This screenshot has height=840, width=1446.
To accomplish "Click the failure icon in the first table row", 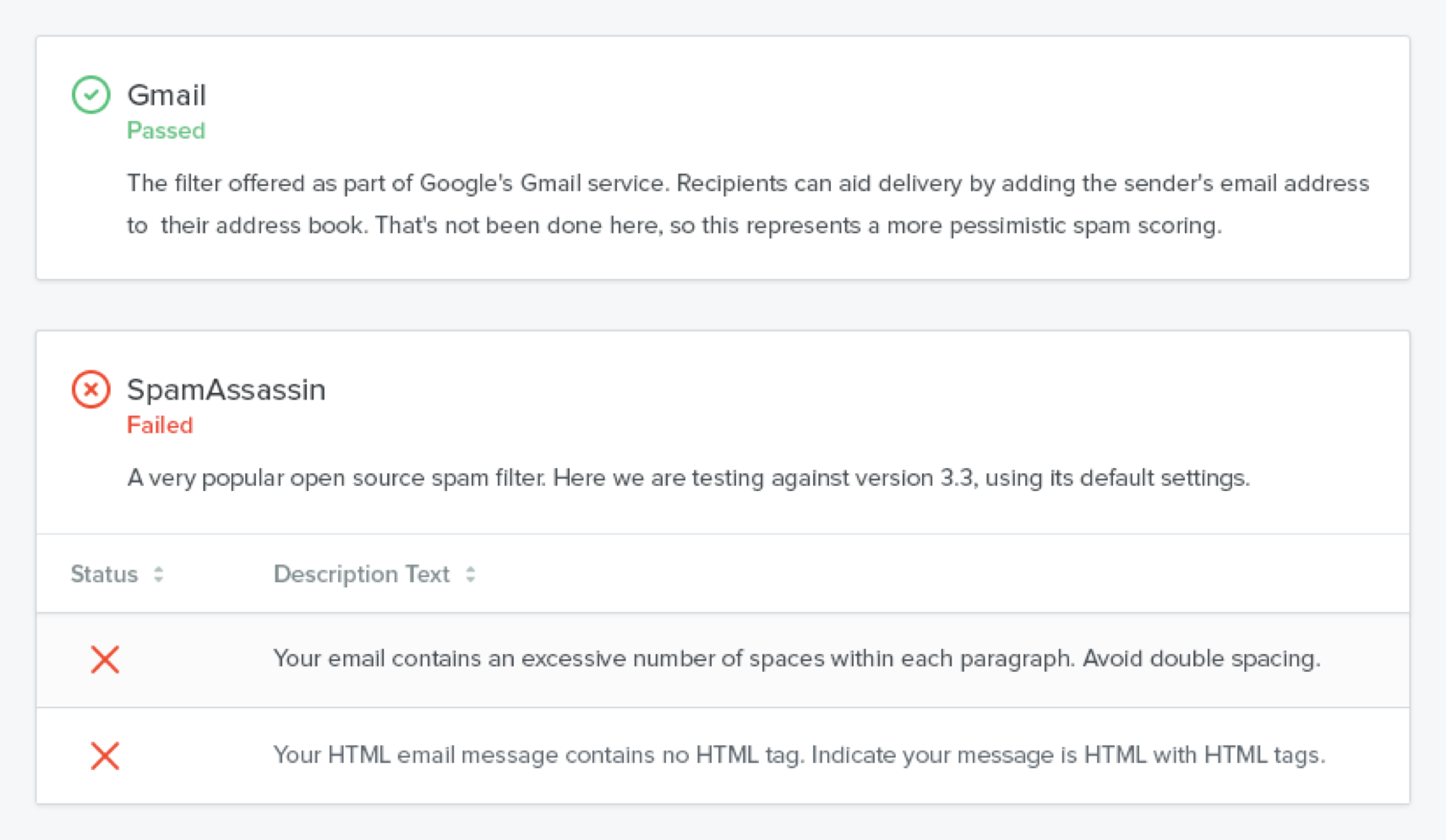I will pyautogui.click(x=105, y=660).
